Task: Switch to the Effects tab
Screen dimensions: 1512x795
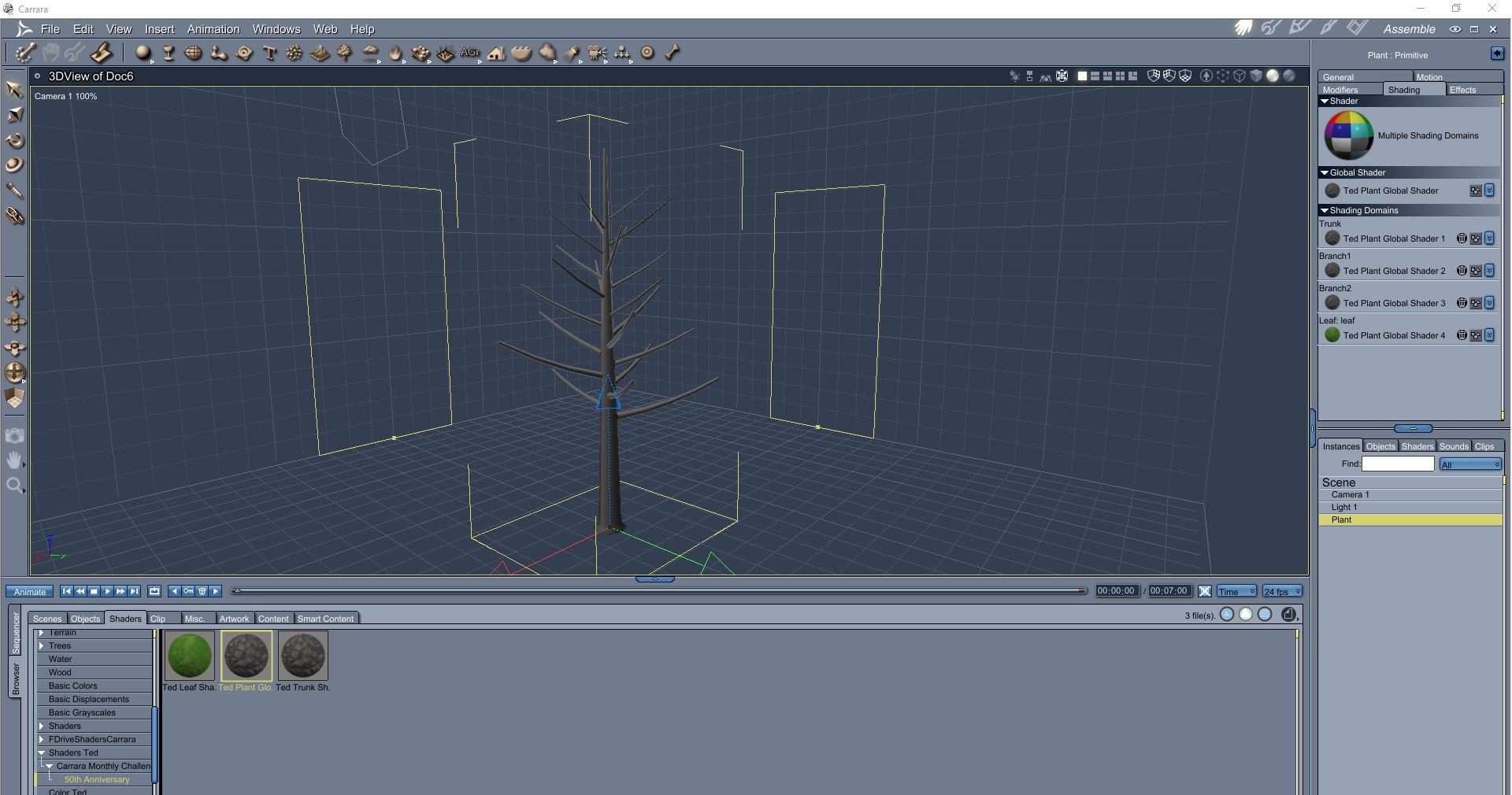Action: 1463,90
